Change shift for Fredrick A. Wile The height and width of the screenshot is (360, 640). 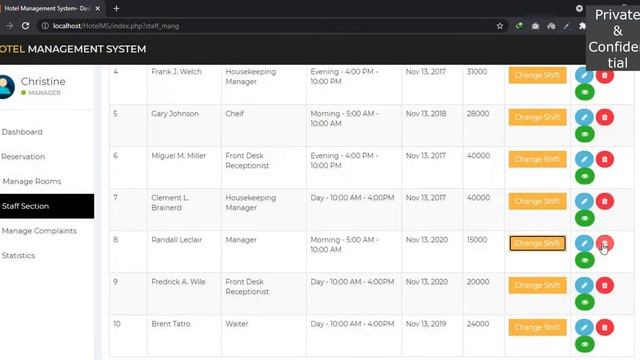coord(537,285)
